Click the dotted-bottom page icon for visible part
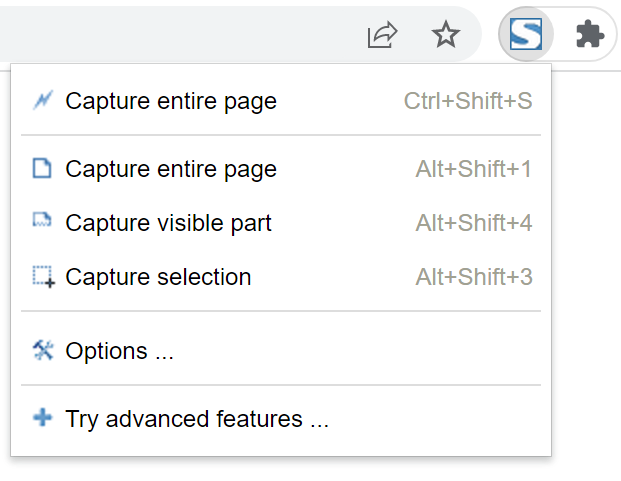Image resolution: width=621 pixels, height=481 pixels. 42,222
